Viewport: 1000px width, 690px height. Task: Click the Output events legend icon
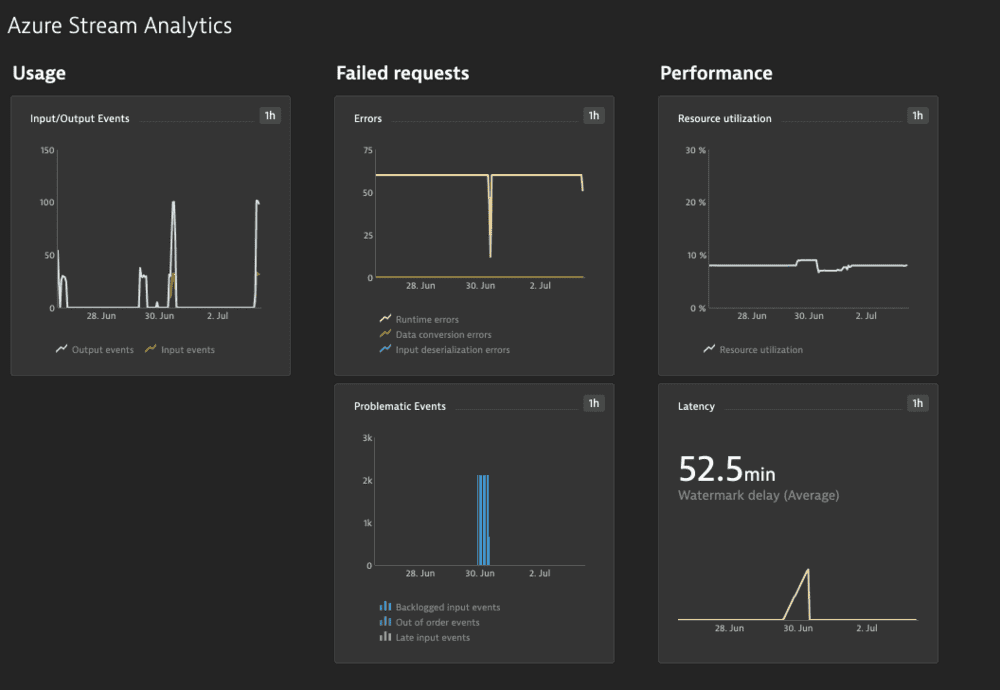(x=60, y=349)
